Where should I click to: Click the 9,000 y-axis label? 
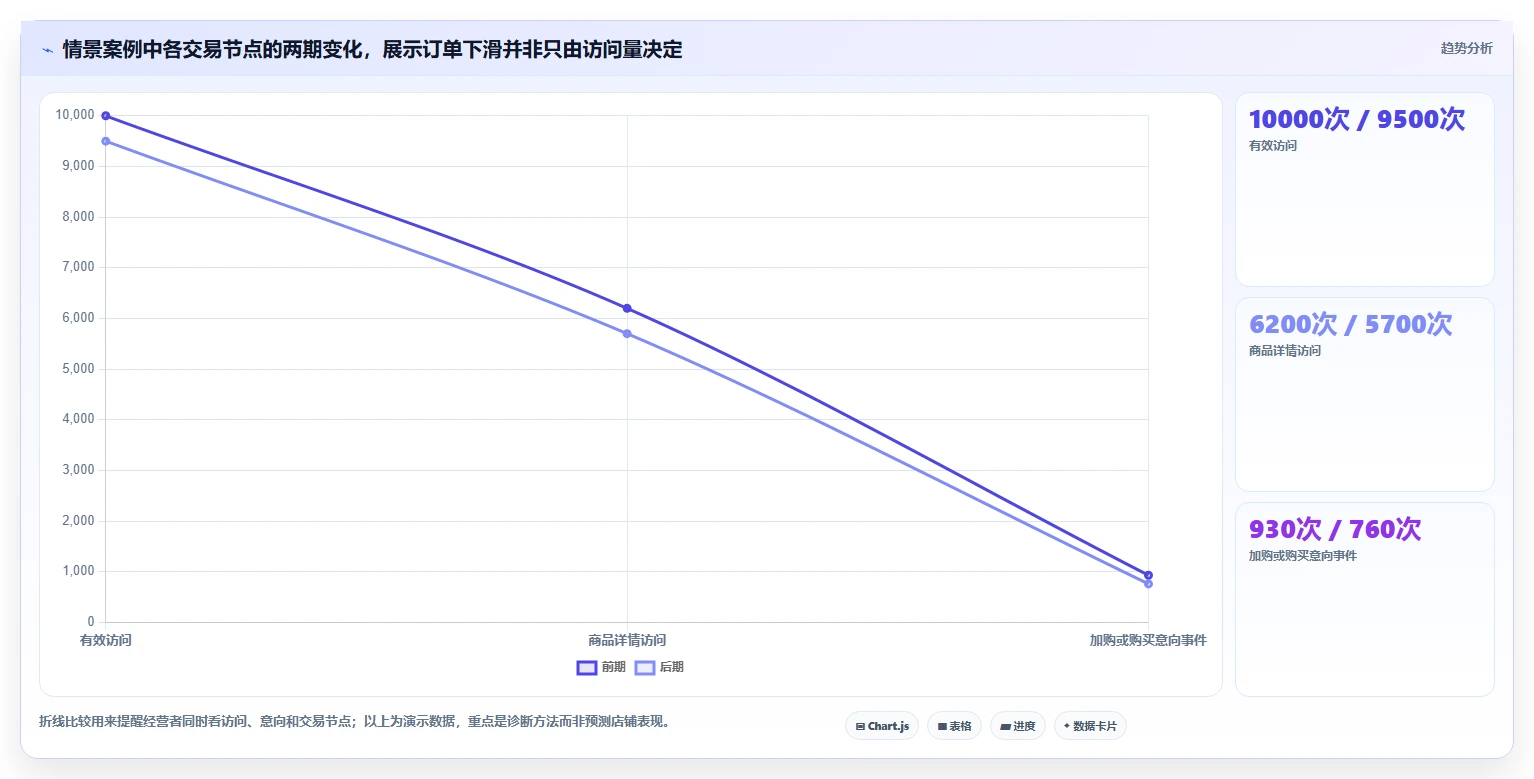78,166
